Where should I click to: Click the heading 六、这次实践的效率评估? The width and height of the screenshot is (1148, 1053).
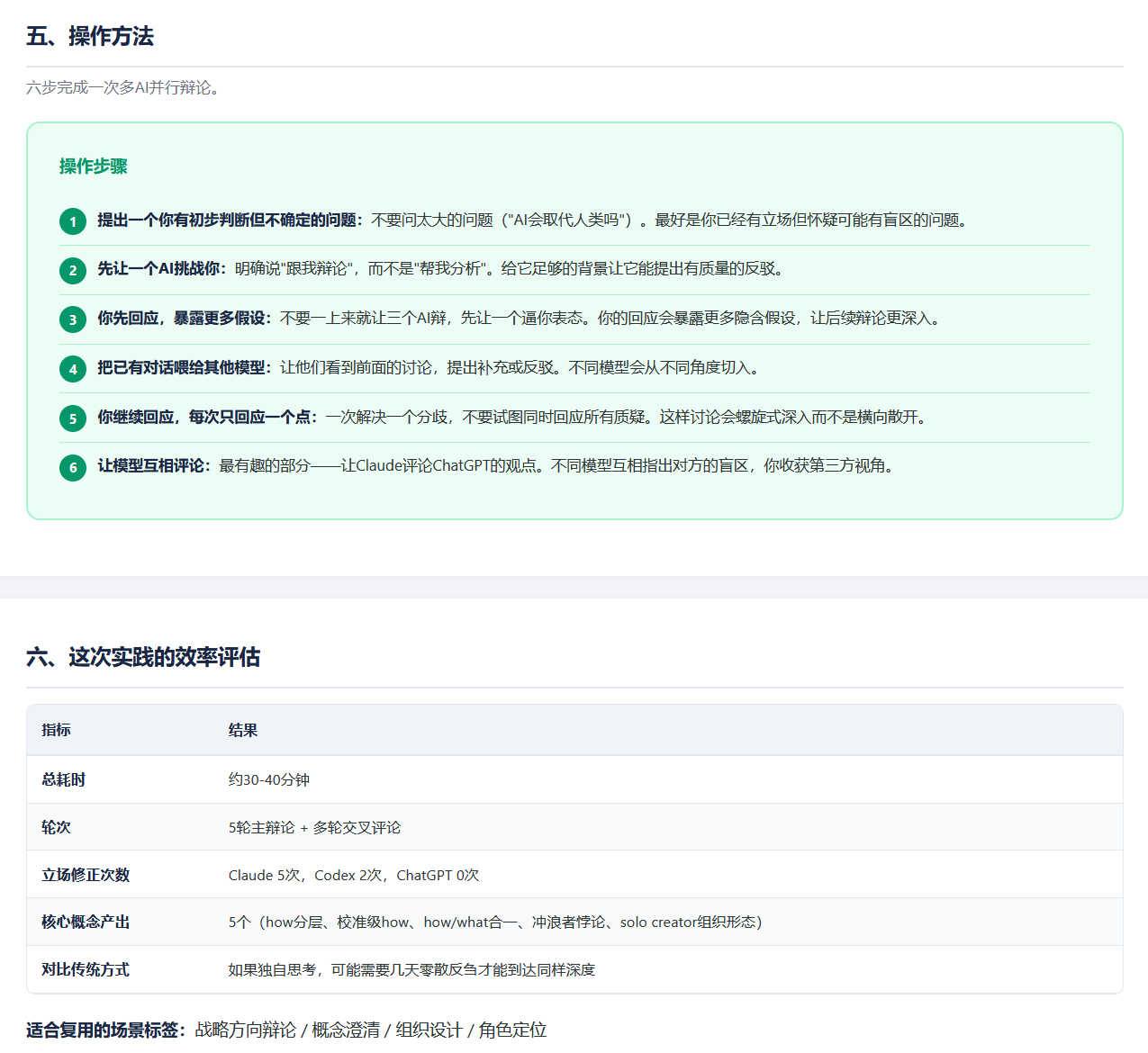[x=143, y=657]
